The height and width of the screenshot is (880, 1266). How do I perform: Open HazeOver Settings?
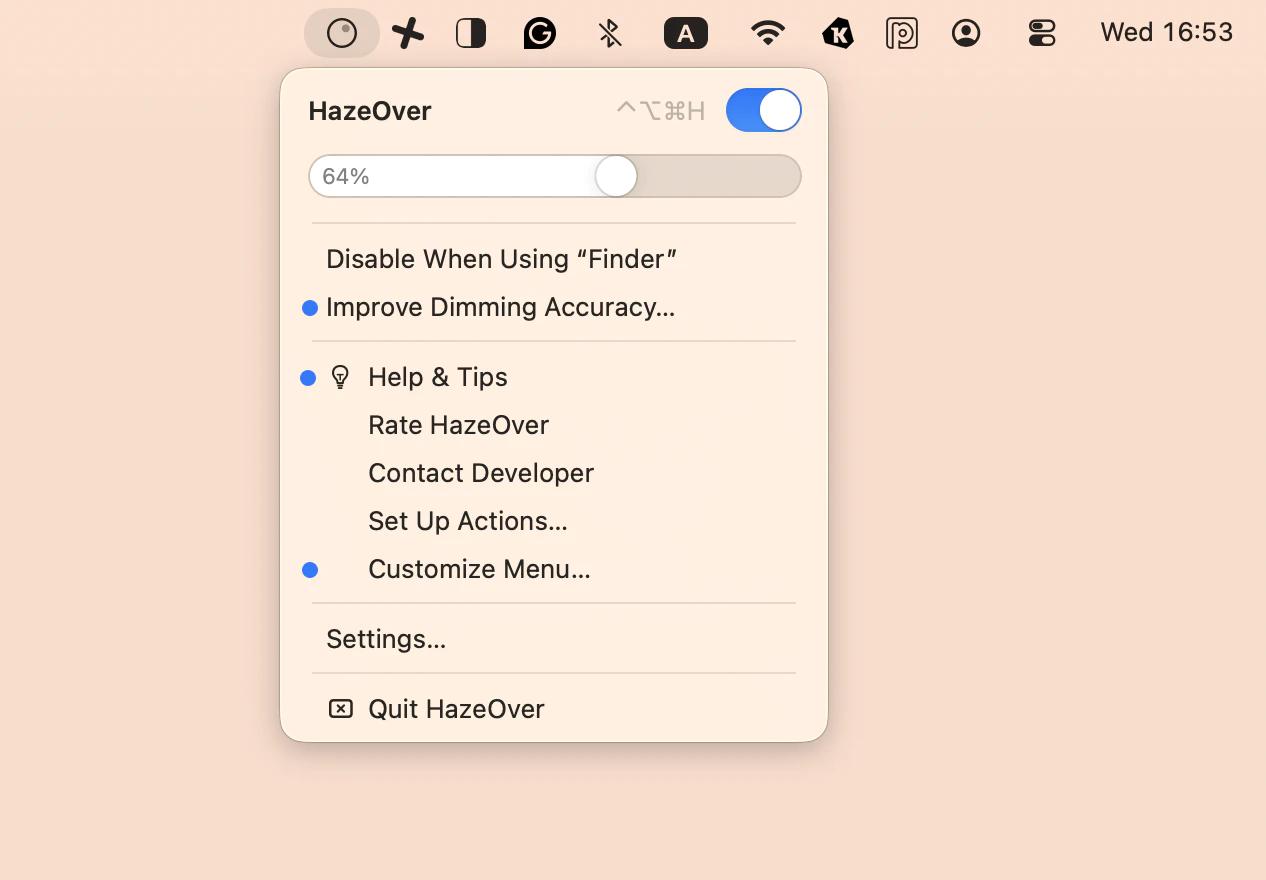[x=386, y=638]
